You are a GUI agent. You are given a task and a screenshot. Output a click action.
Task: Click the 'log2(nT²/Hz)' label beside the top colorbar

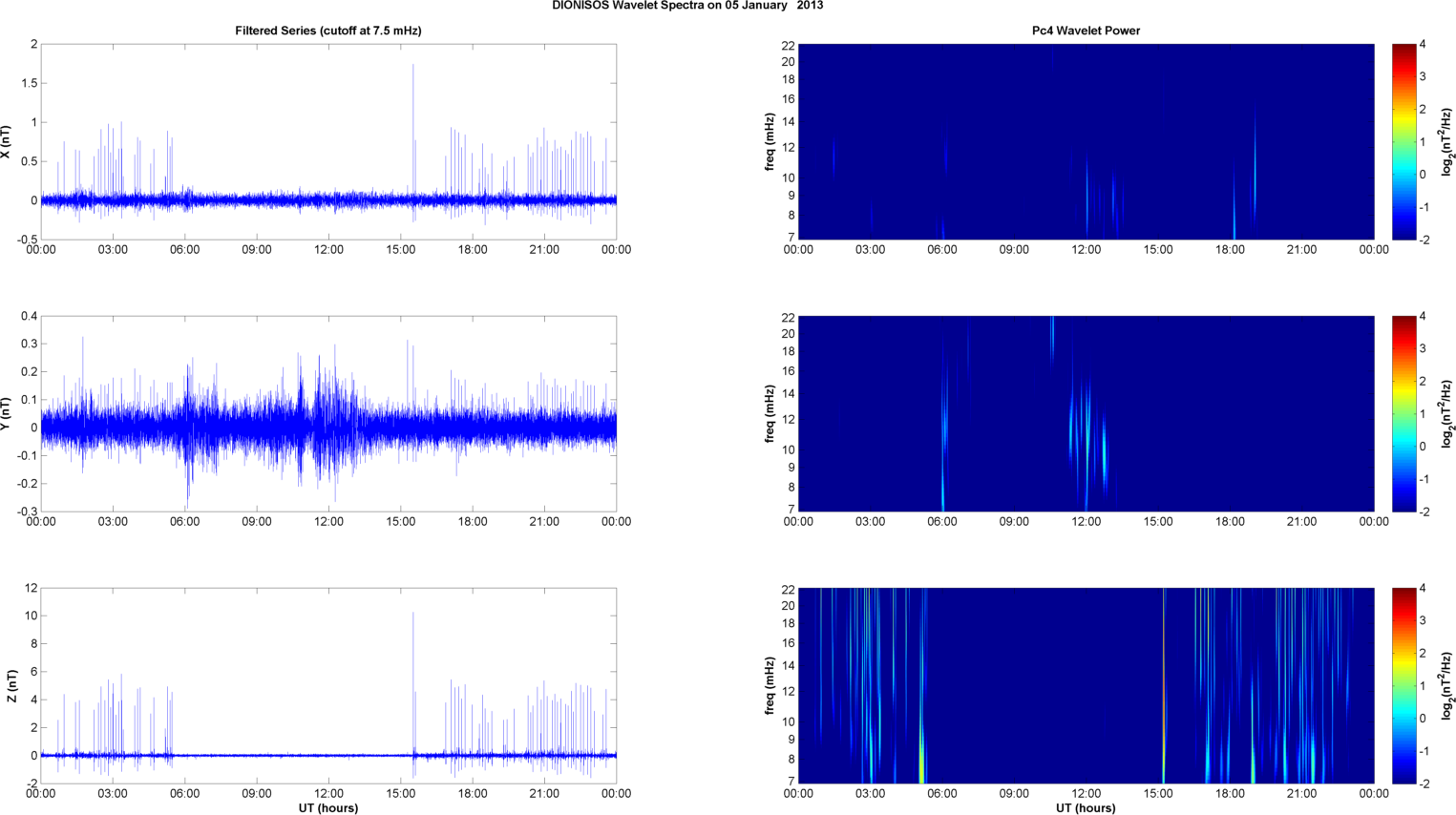pyautogui.click(x=1447, y=142)
